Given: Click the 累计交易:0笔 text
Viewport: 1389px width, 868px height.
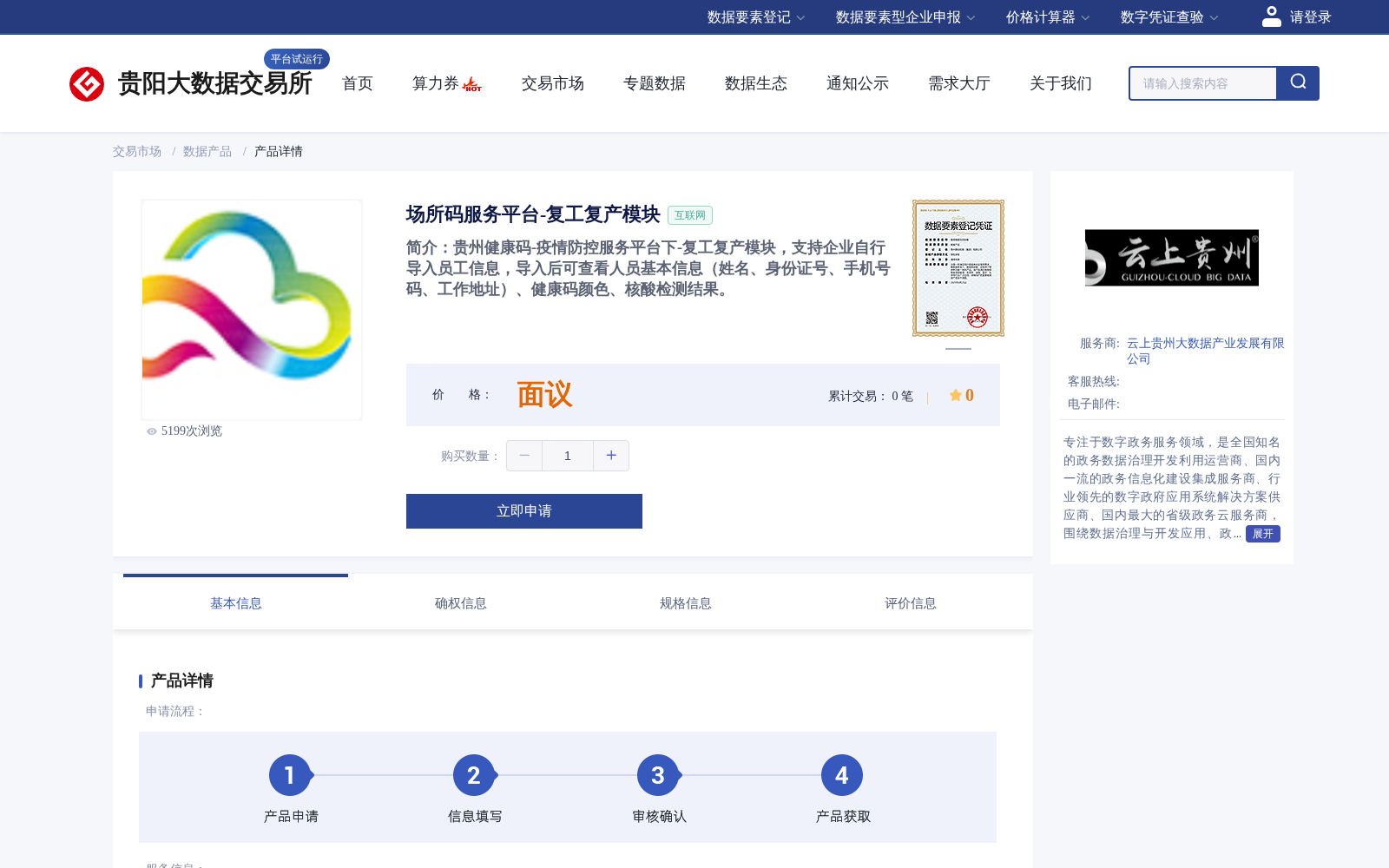Looking at the screenshot, I should point(871,396).
